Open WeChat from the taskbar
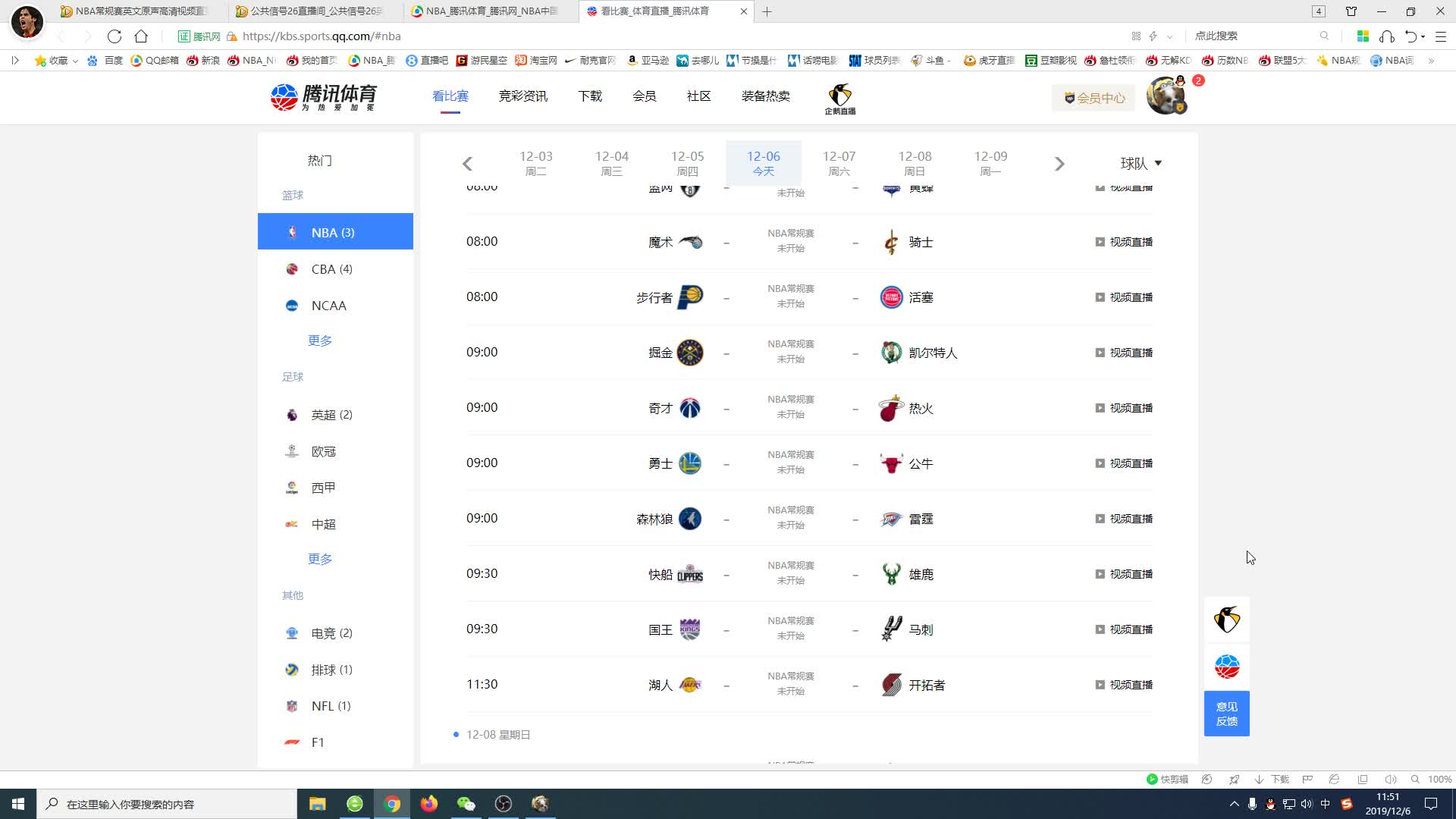The image size is (1456, 819). click(466, 804)
